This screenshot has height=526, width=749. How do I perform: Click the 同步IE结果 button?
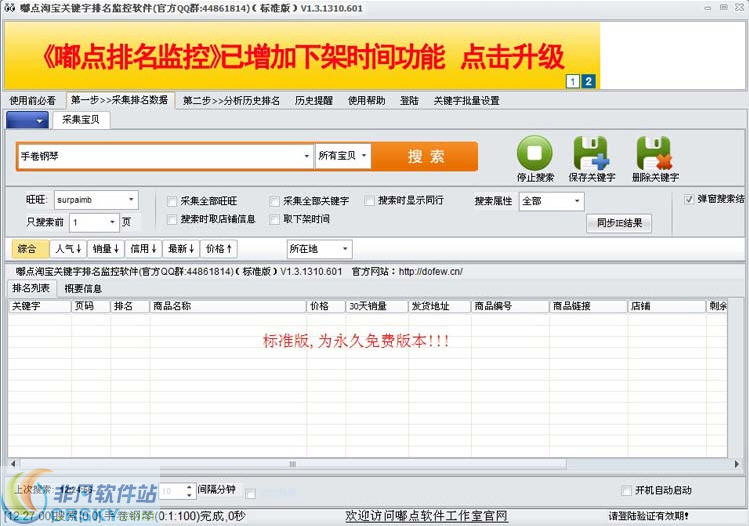619,223
